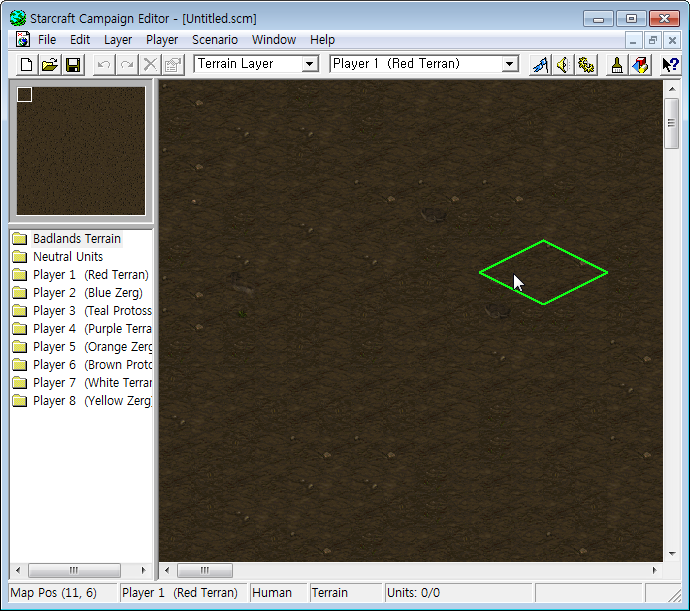Click the Properties toolbar icon
This screenshot has height=611, width=690.
click(173, 65)
